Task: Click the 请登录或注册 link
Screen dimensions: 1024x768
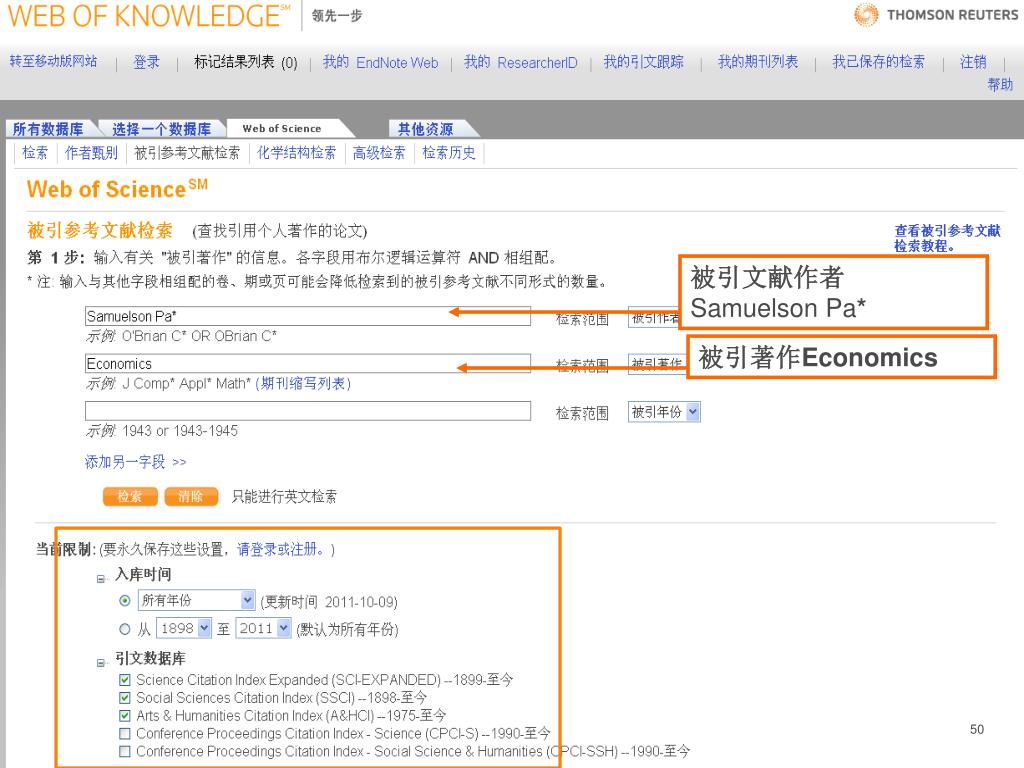Action: 280,549
